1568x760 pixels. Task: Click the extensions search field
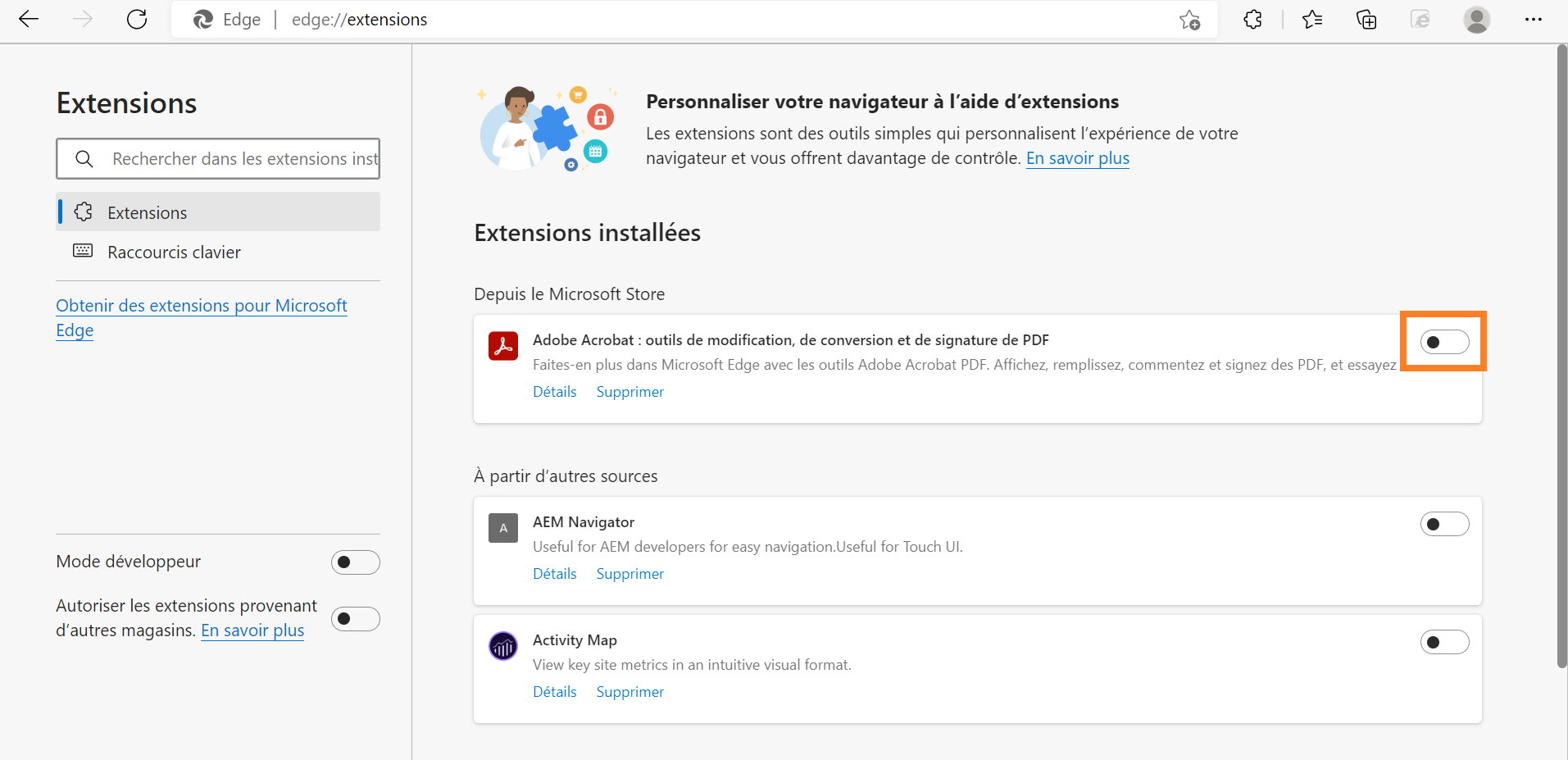click(238, 158)
